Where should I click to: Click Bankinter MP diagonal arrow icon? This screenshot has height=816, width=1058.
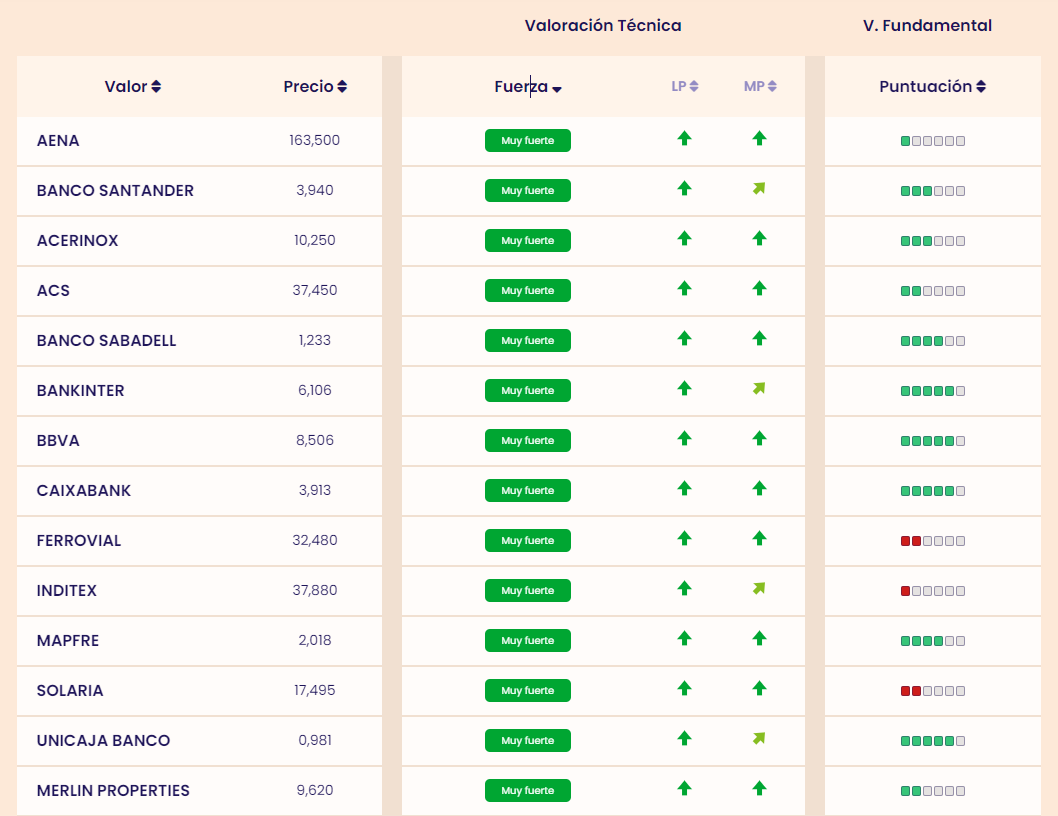pyautogui.click(x=759, y=388)
